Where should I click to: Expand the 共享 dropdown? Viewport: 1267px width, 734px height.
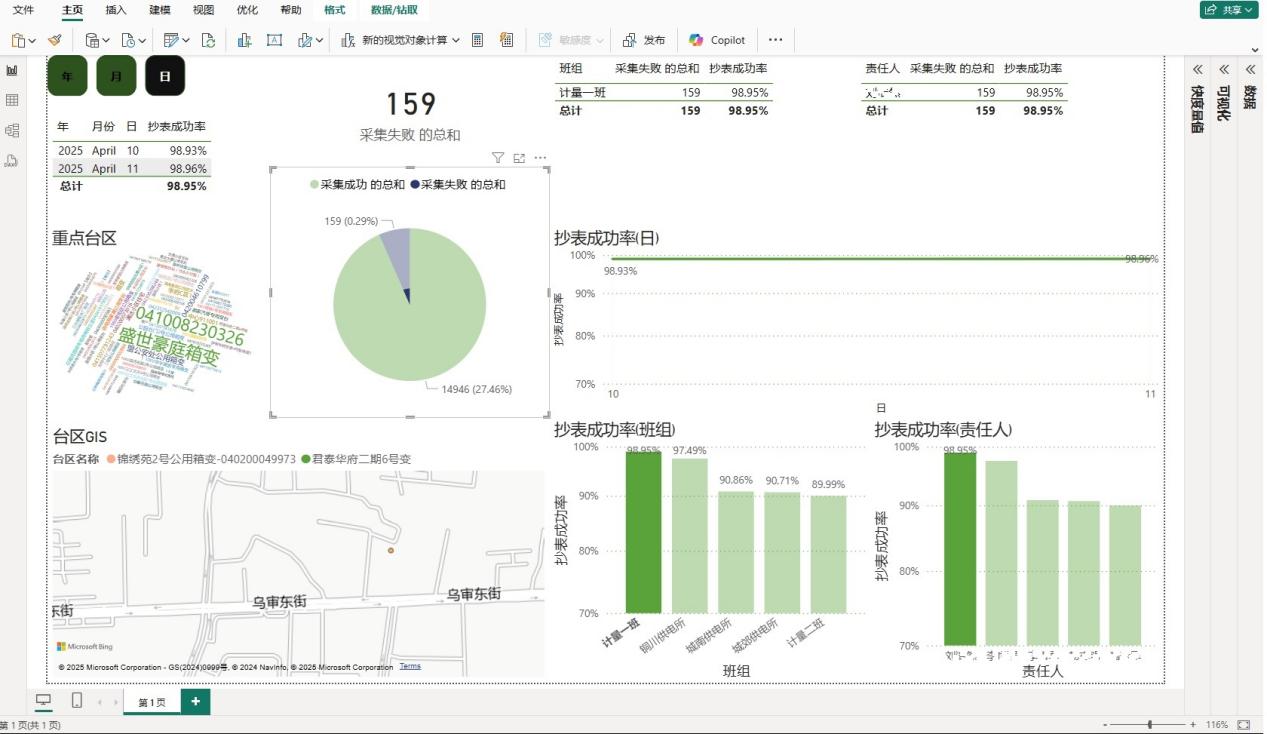tap(1228, 10)
